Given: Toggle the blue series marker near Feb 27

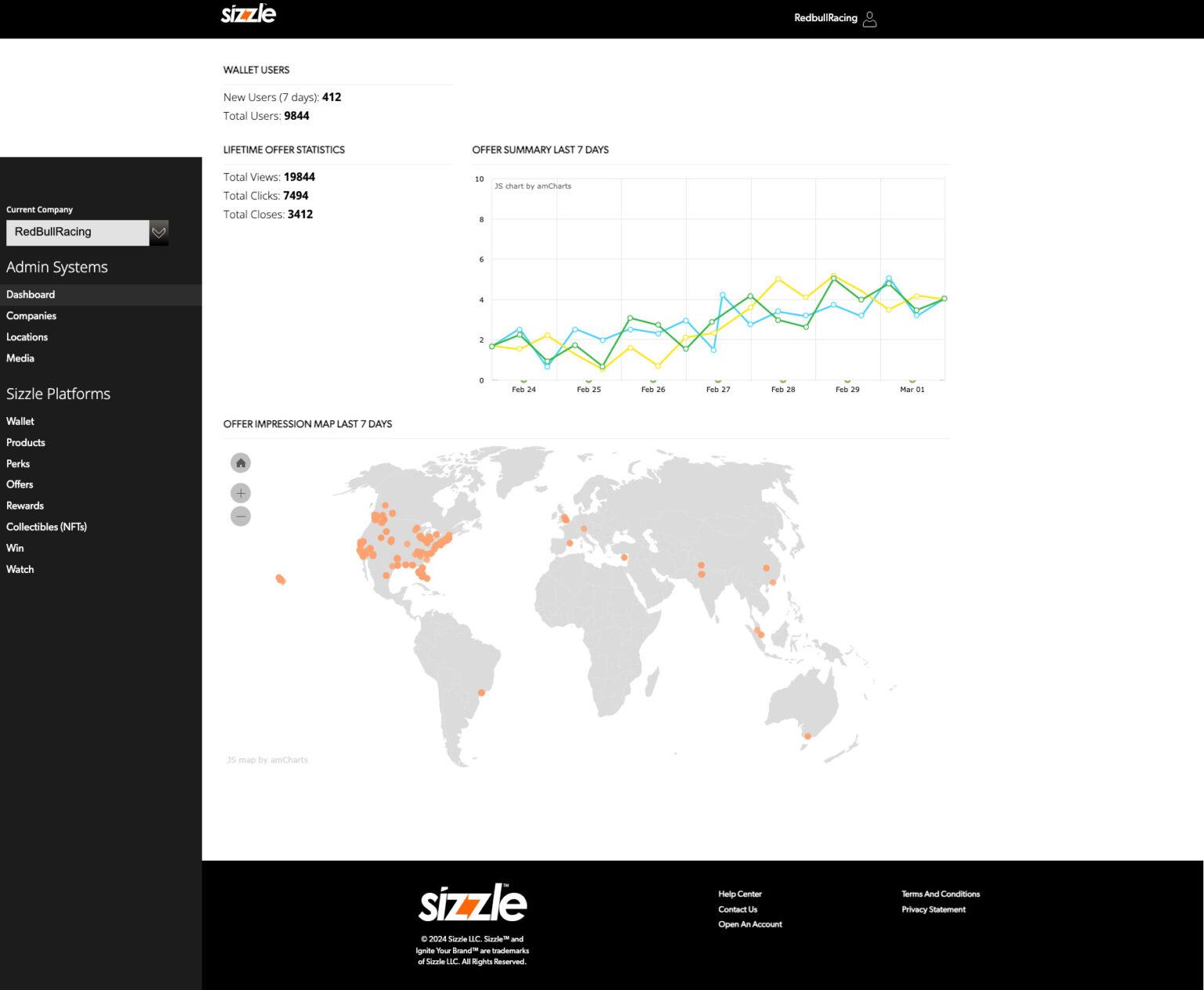Looking at the screenshot, I should coord(722,296).
